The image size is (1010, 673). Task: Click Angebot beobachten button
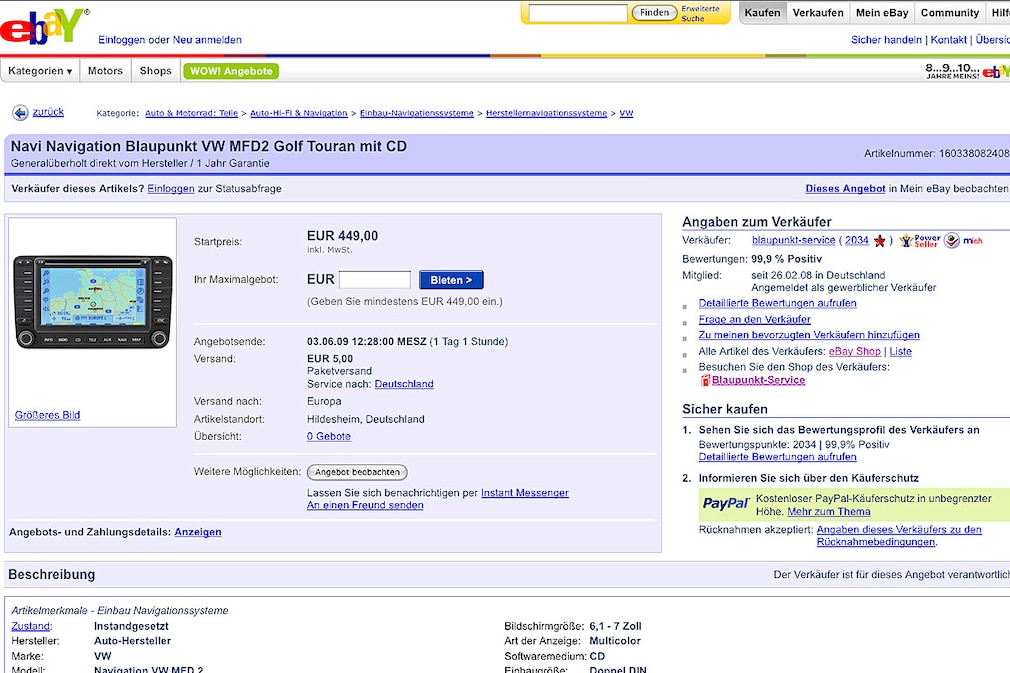point(357,472)
